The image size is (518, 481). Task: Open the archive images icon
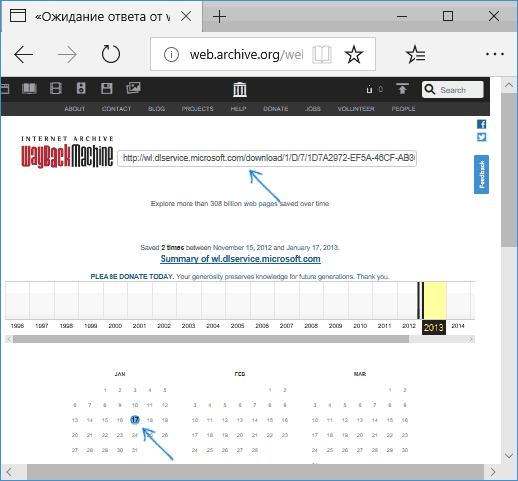133,88
